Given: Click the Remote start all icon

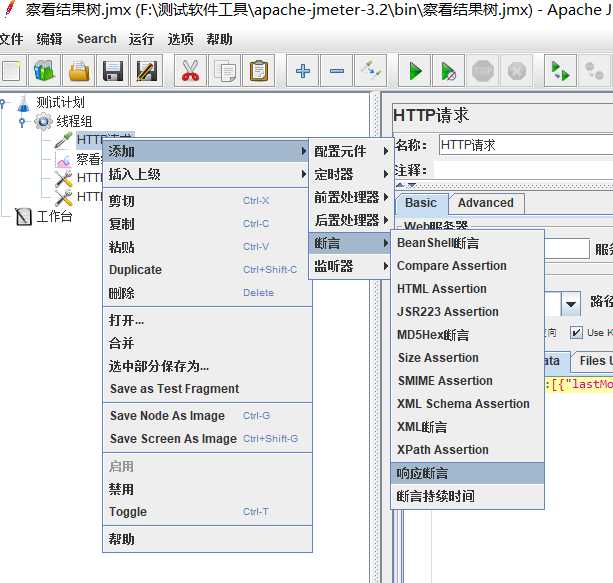Looking at the screenshot, I should click(x=560, y=71).
